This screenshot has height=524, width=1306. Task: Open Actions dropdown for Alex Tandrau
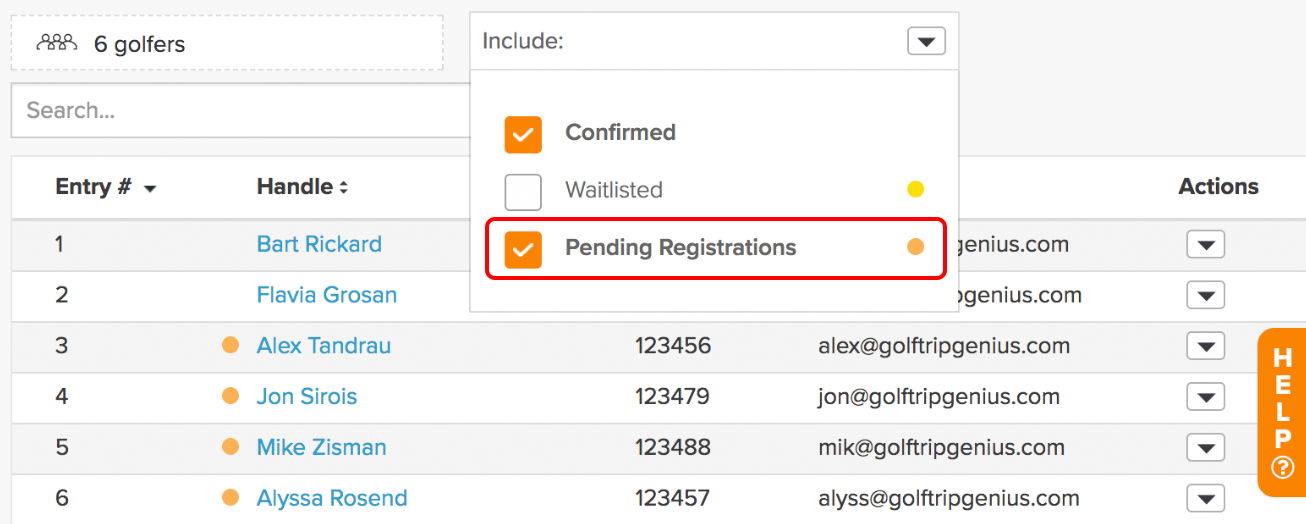pos(1206,346)
